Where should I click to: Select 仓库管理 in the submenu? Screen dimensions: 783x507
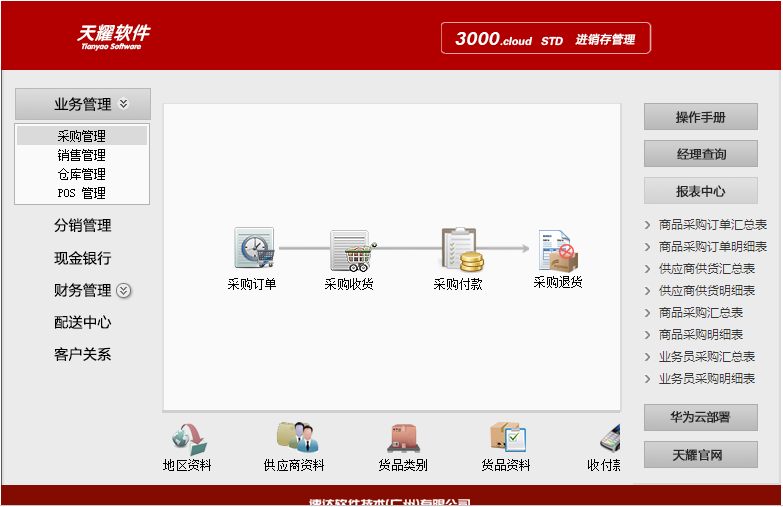pyautogui.click(x=81, y=174)
